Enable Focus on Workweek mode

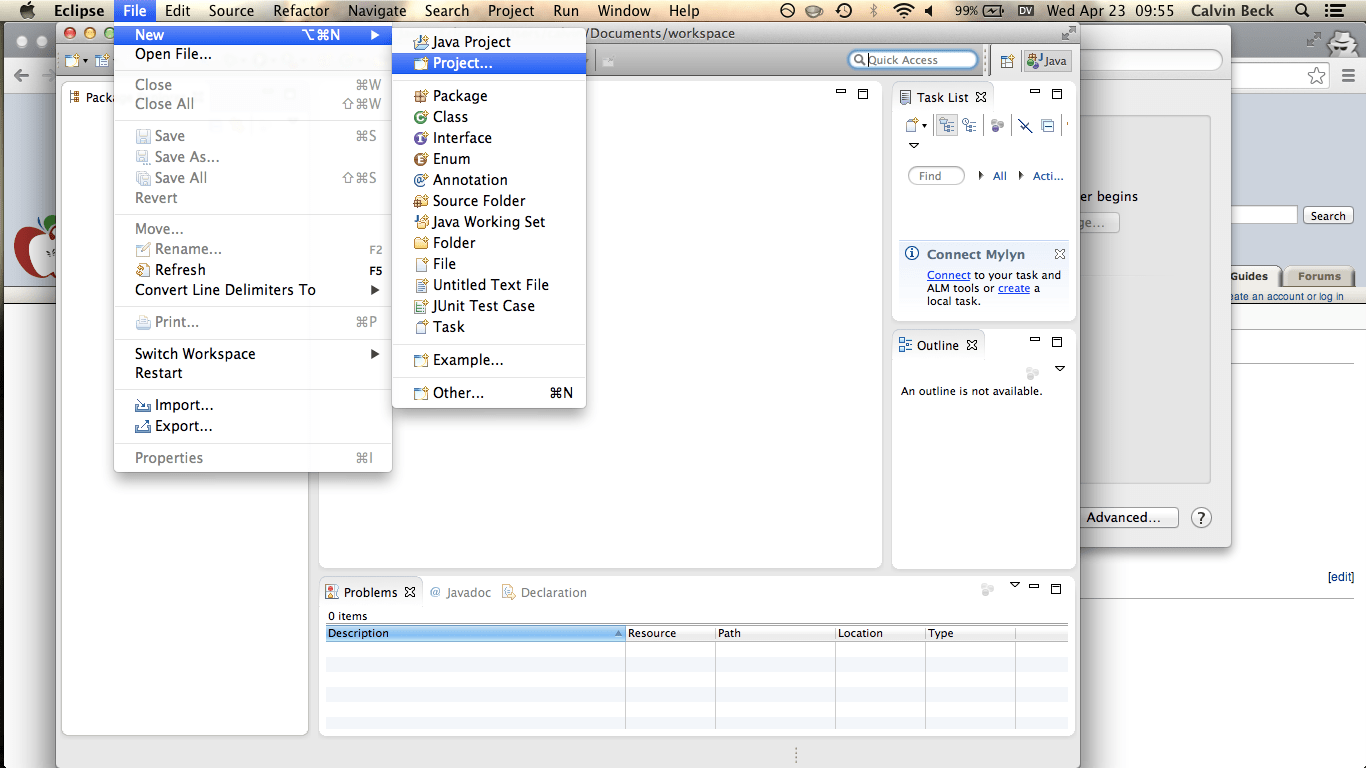click(x=995, y=125)
